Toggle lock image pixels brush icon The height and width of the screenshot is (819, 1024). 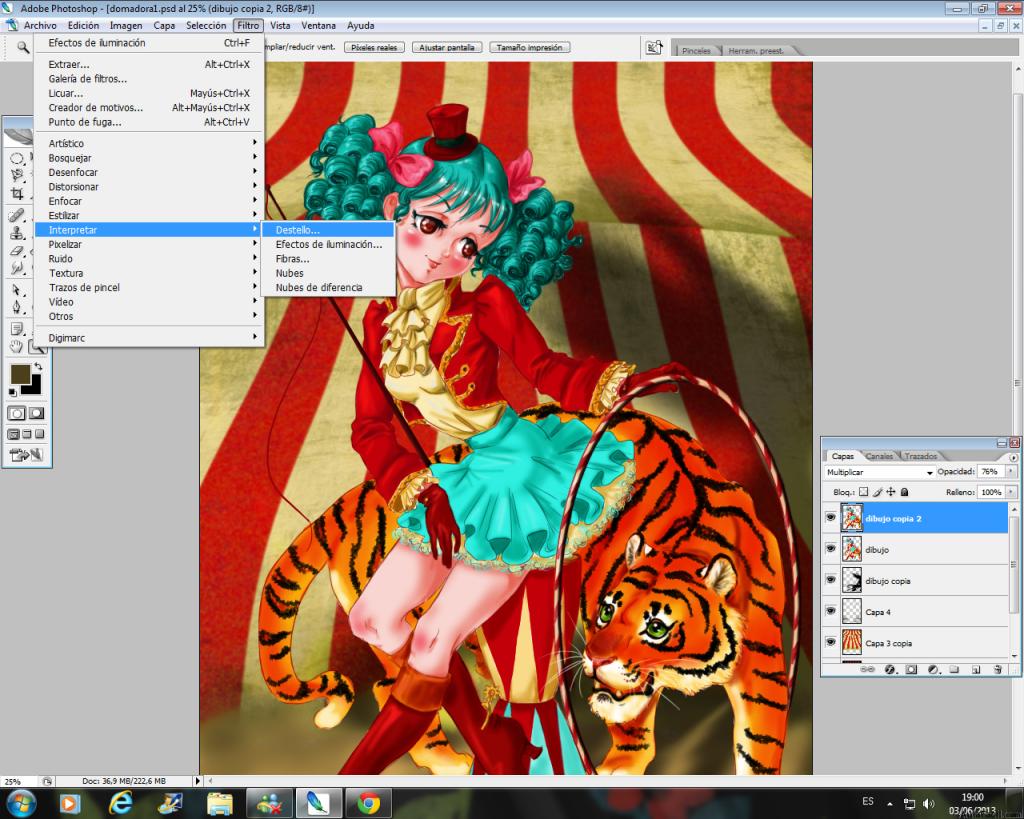[x=878, y=492]
